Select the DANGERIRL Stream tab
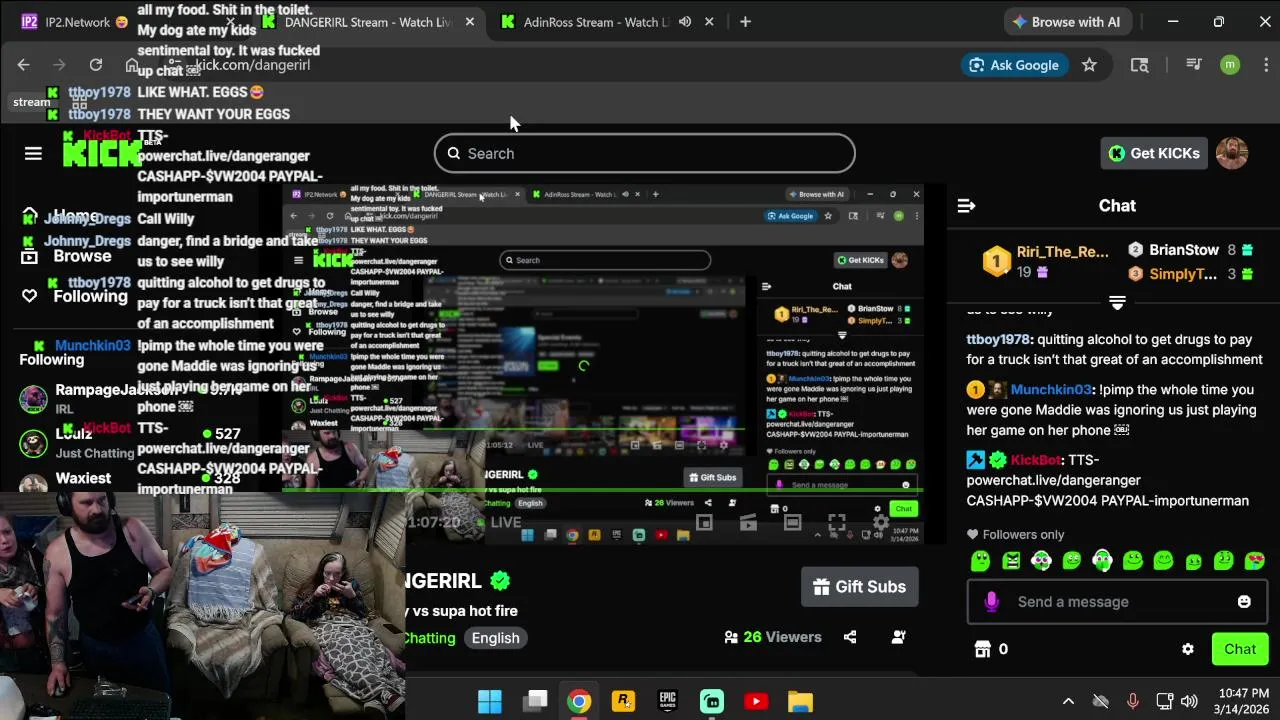 367,22
